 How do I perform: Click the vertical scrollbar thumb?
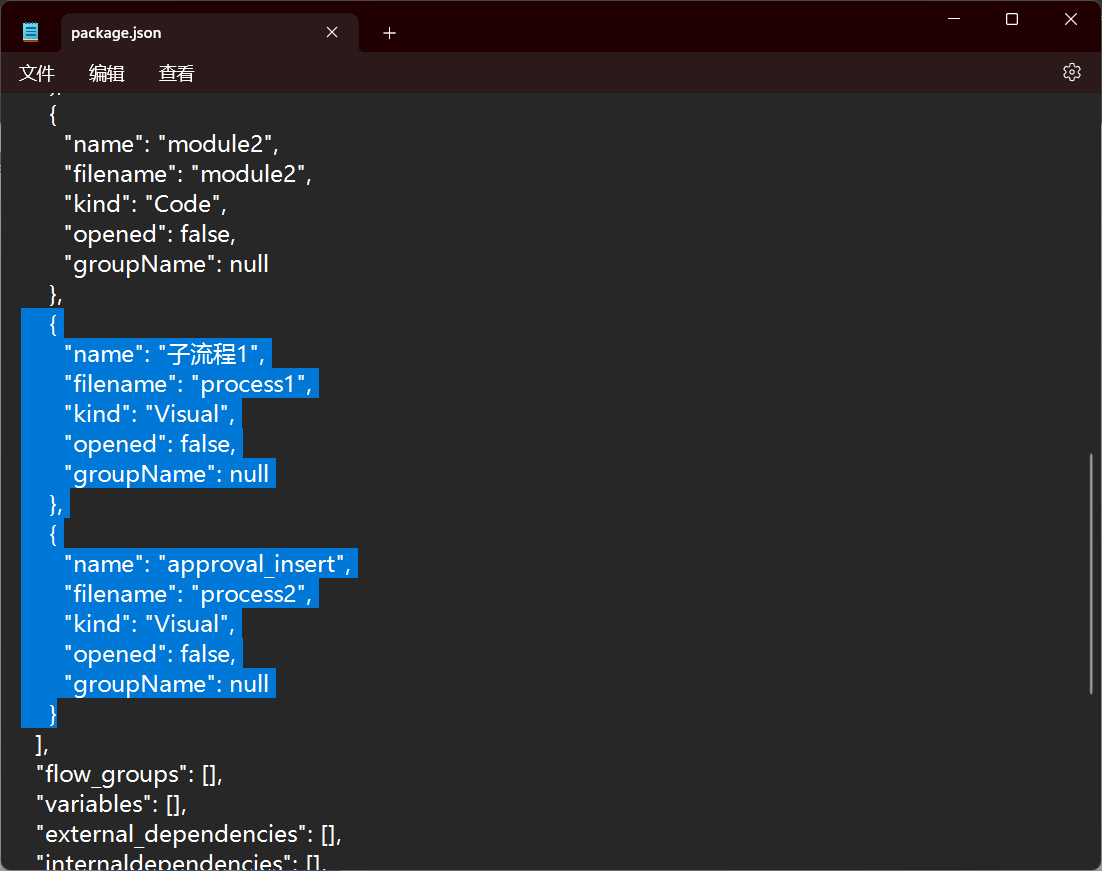pyautogui.click(x=1091, y=574)
